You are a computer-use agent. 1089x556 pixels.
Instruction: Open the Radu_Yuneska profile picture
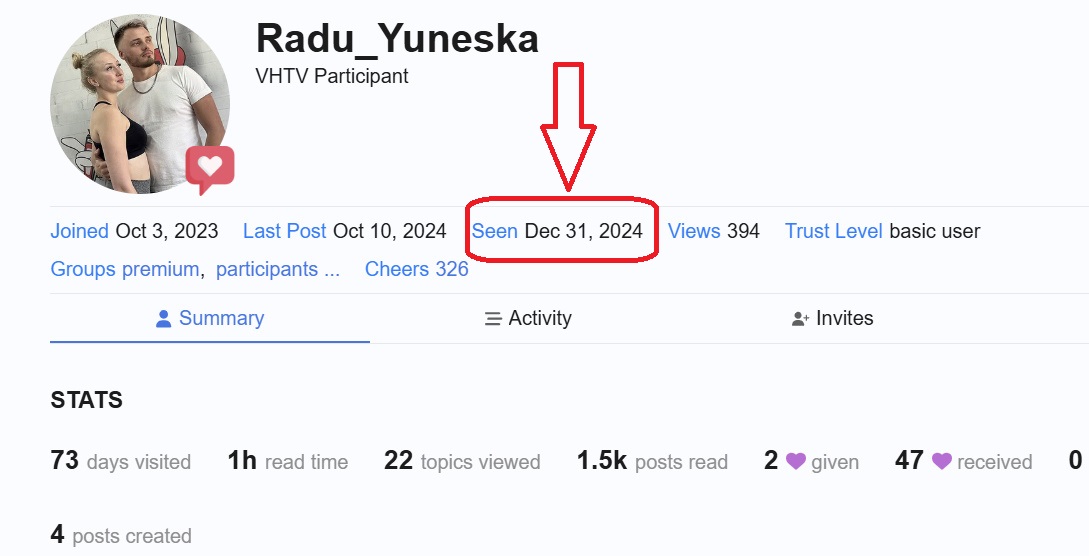[x=140, y=104]
